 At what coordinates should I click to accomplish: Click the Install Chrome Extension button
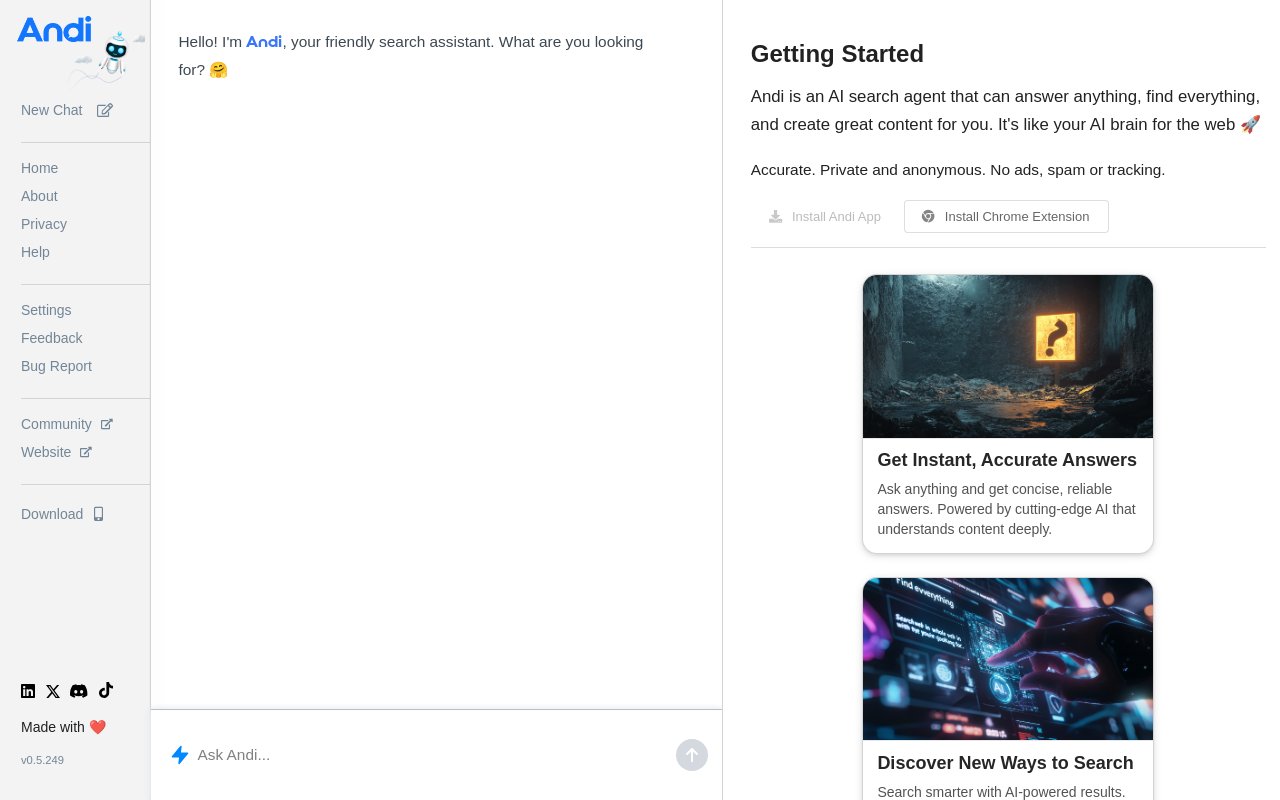[1006, 216]
